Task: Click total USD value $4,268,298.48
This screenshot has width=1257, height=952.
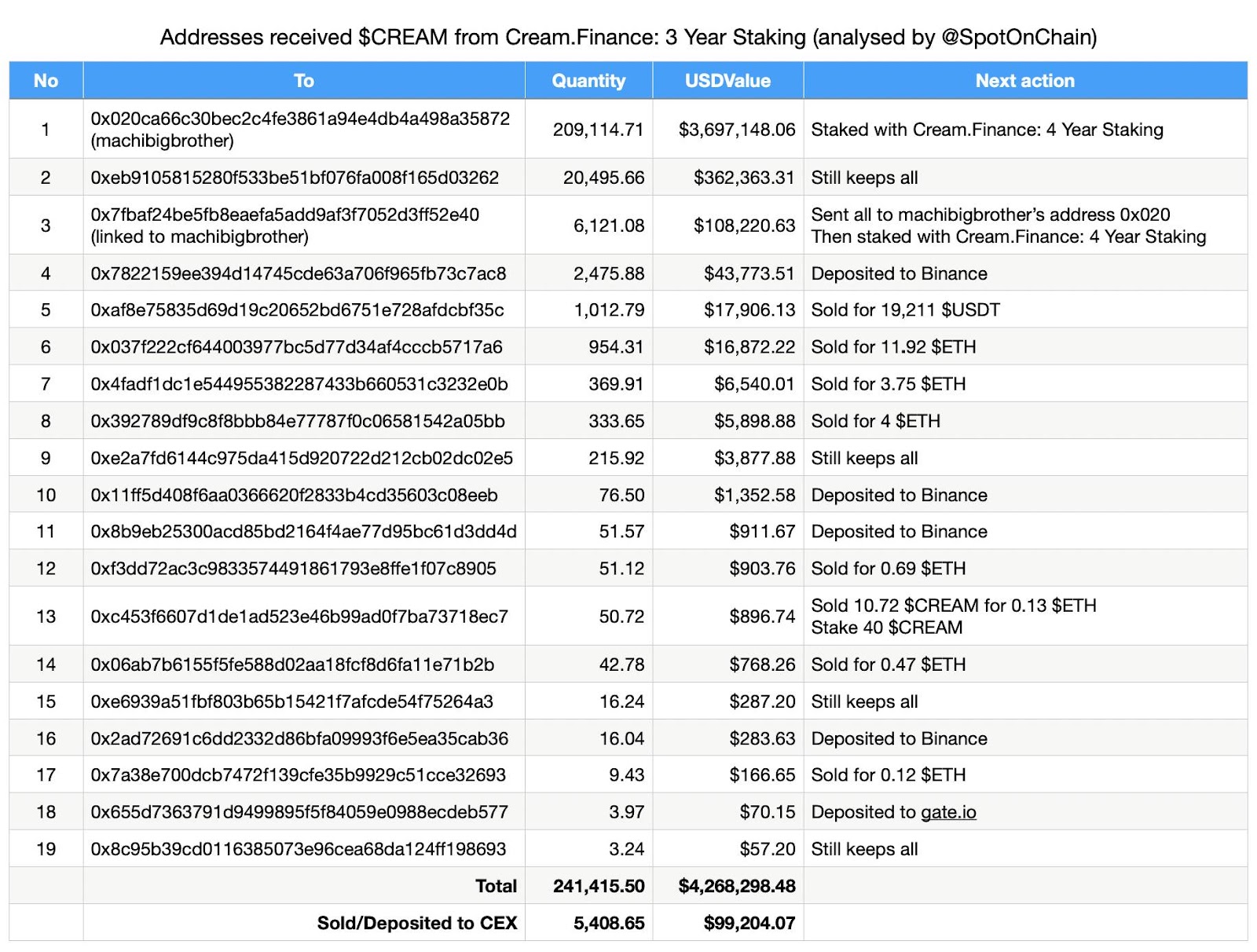Action: (737, 886)
